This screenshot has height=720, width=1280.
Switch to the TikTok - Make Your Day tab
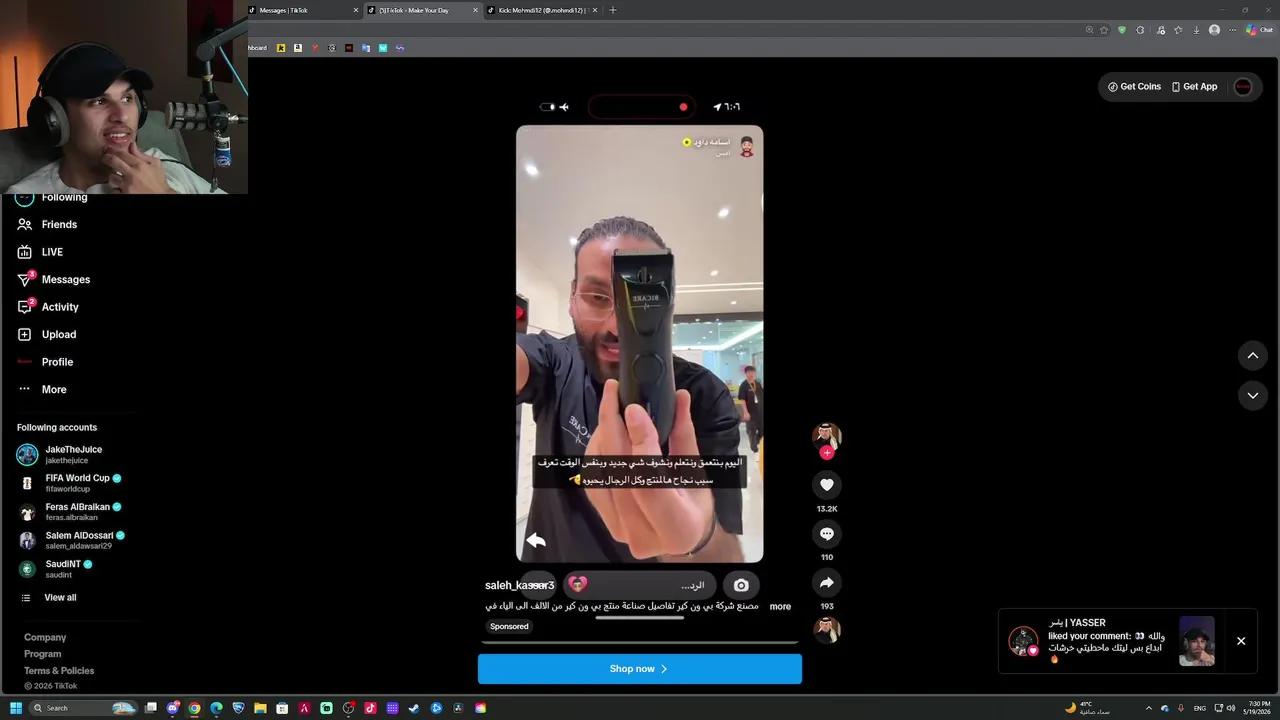[x=422, y=10]
